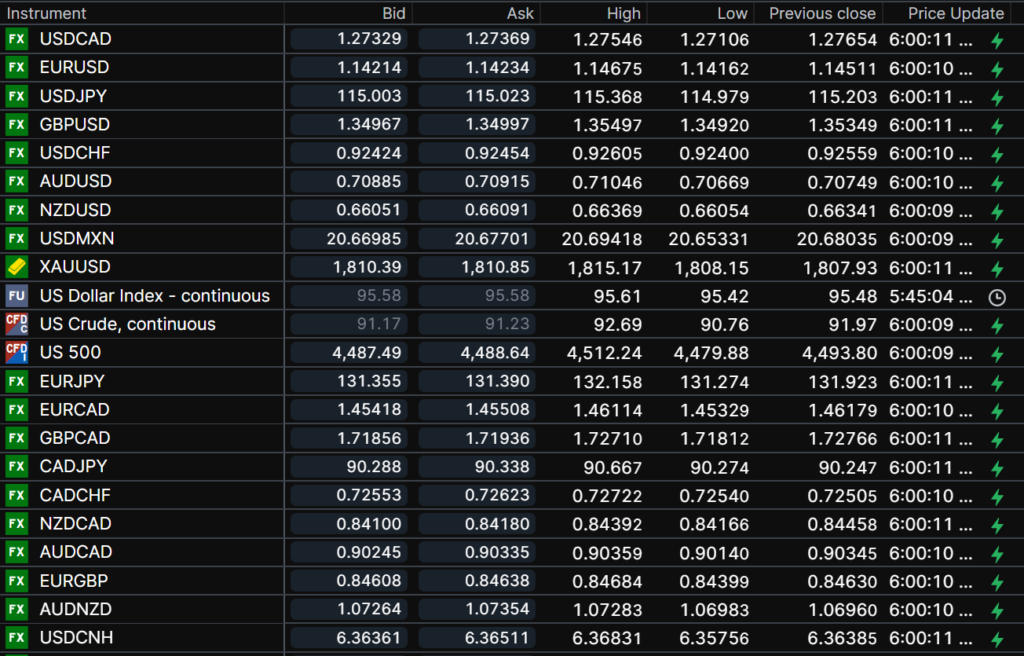Click the green lightning icon in GBPCAD row
The width and height of the screenshot is (1024, 656).
[996, 440]
